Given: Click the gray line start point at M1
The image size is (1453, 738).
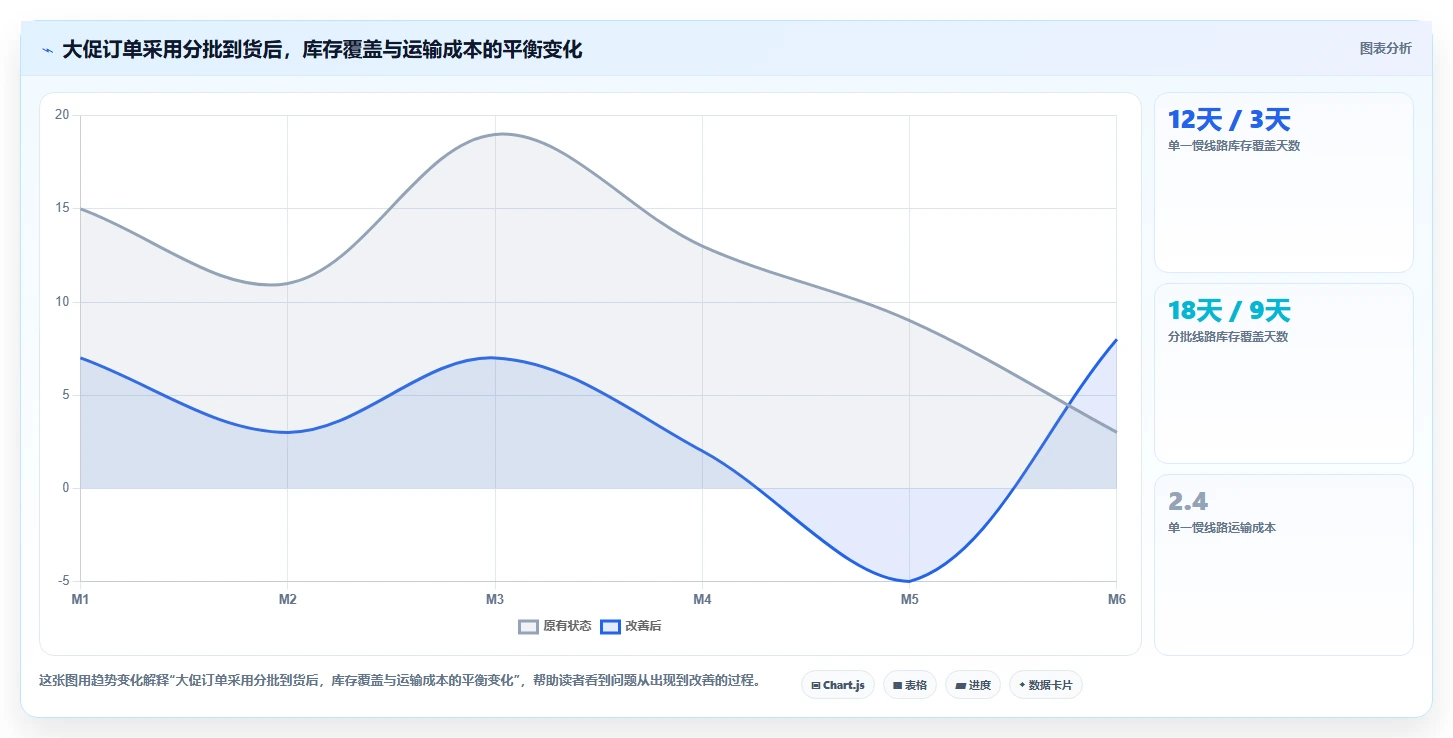Looking at the screenshot, I should point(81,209).
